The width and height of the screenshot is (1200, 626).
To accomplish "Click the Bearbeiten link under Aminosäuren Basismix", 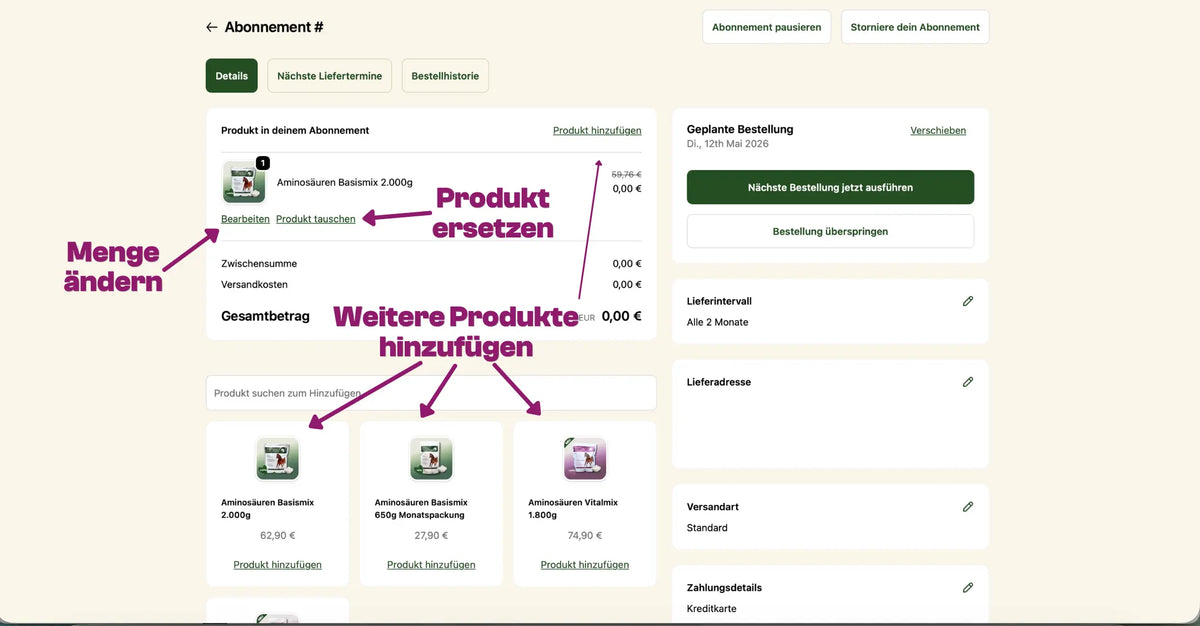I will tap(245, 219).
